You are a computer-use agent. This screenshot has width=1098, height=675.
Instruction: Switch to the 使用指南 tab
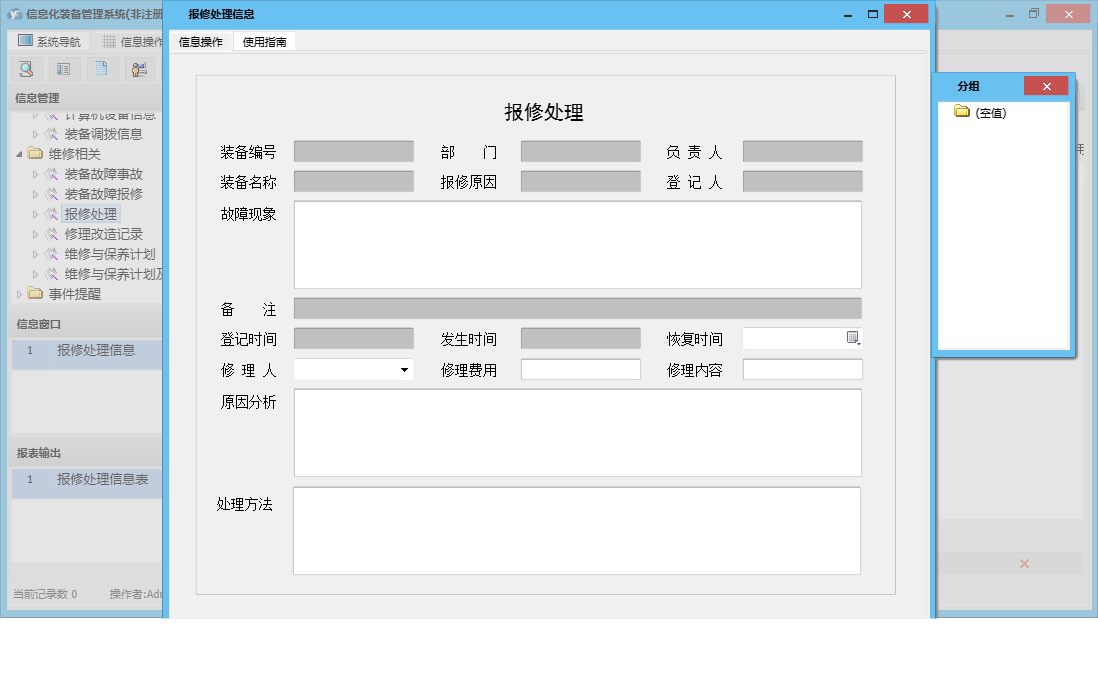point(264,41)
